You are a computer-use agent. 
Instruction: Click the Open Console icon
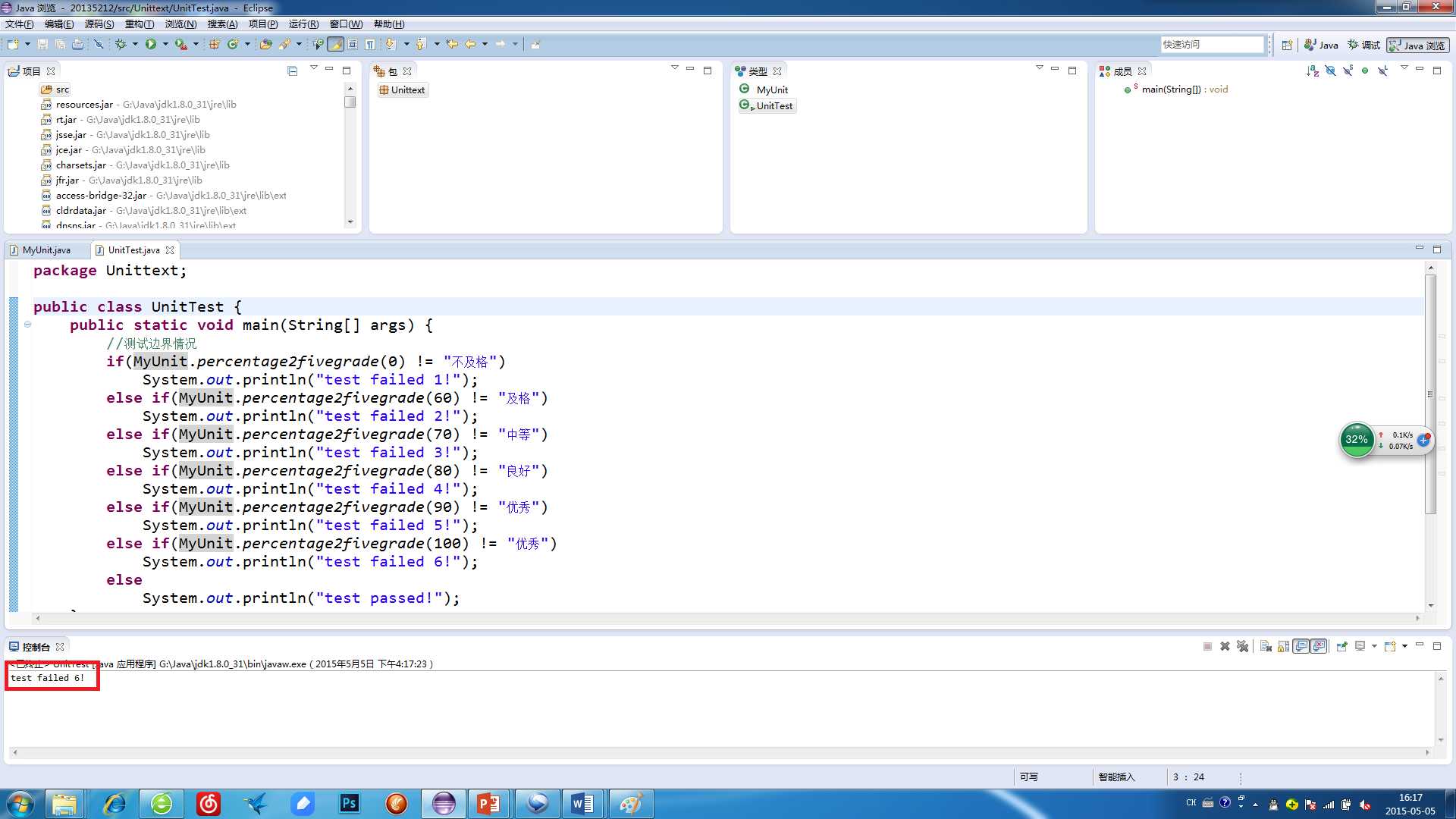point(1390,646)
